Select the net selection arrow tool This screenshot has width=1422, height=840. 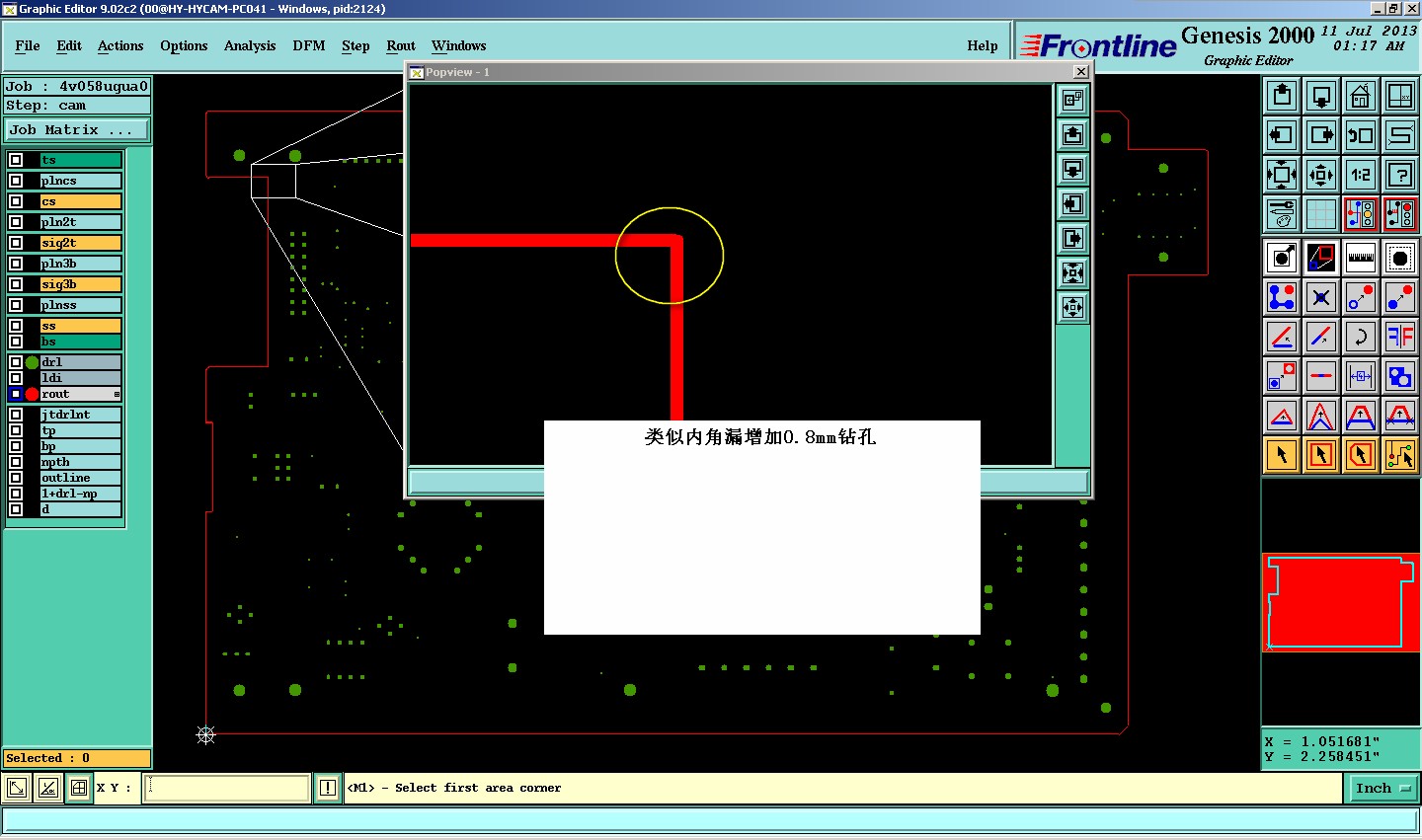click(x=1400, y=455)
